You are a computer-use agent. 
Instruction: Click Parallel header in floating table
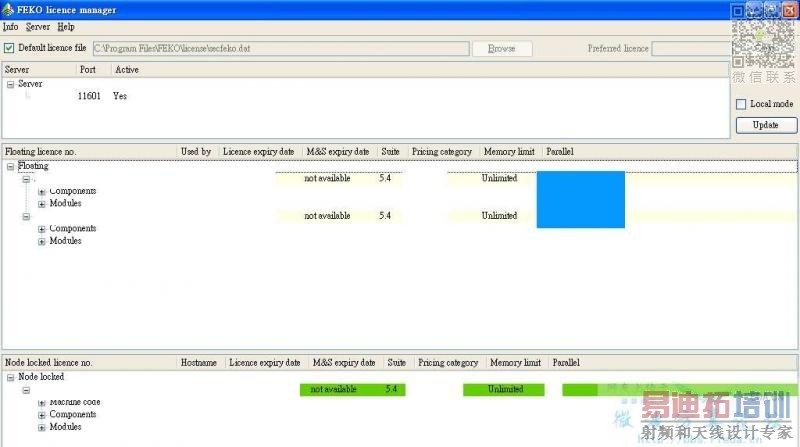tap(560, 152)
